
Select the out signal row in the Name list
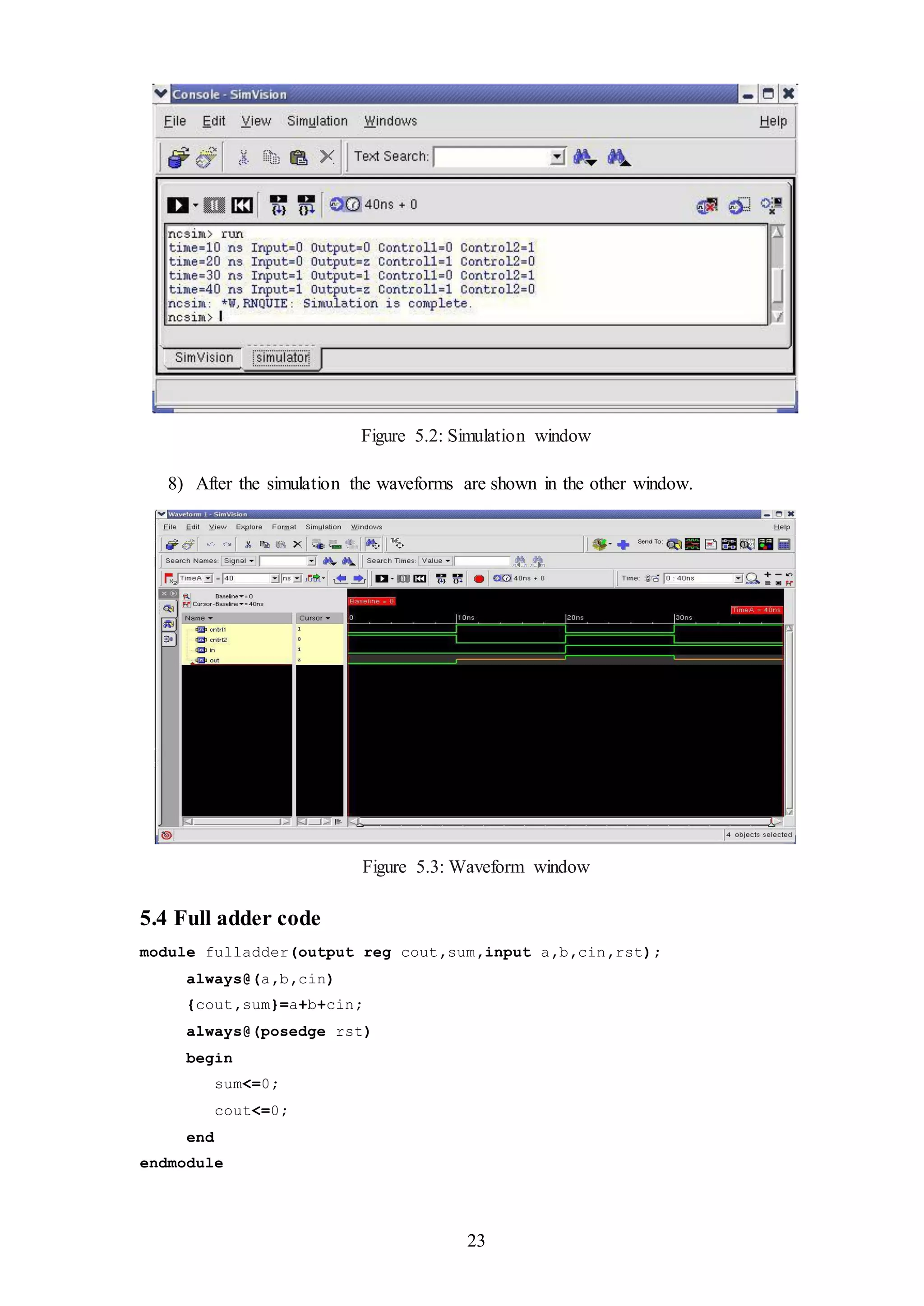click(214, 660)
